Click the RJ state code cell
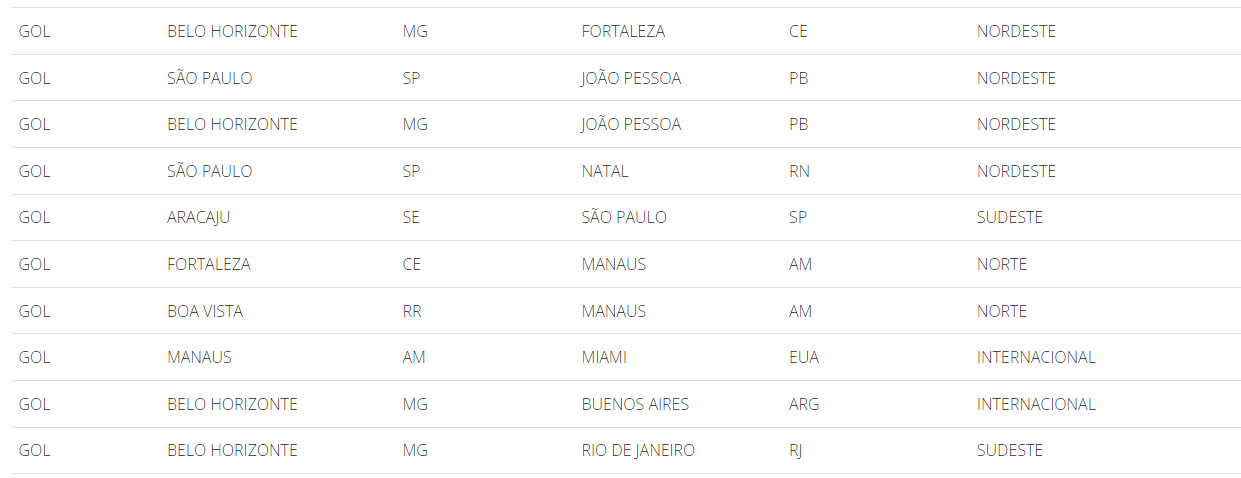Screen dimensions: 1241x478 tap(795, 450)
